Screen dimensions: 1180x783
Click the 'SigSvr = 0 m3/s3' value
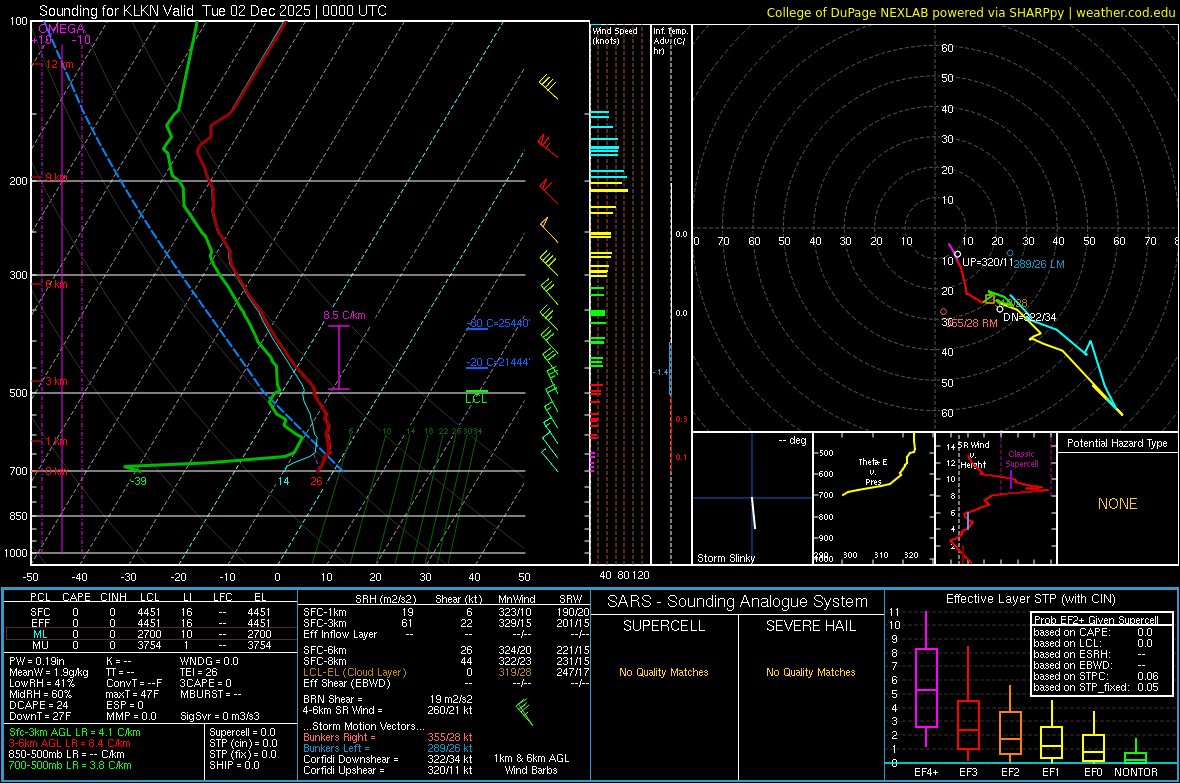click(220, 717)
